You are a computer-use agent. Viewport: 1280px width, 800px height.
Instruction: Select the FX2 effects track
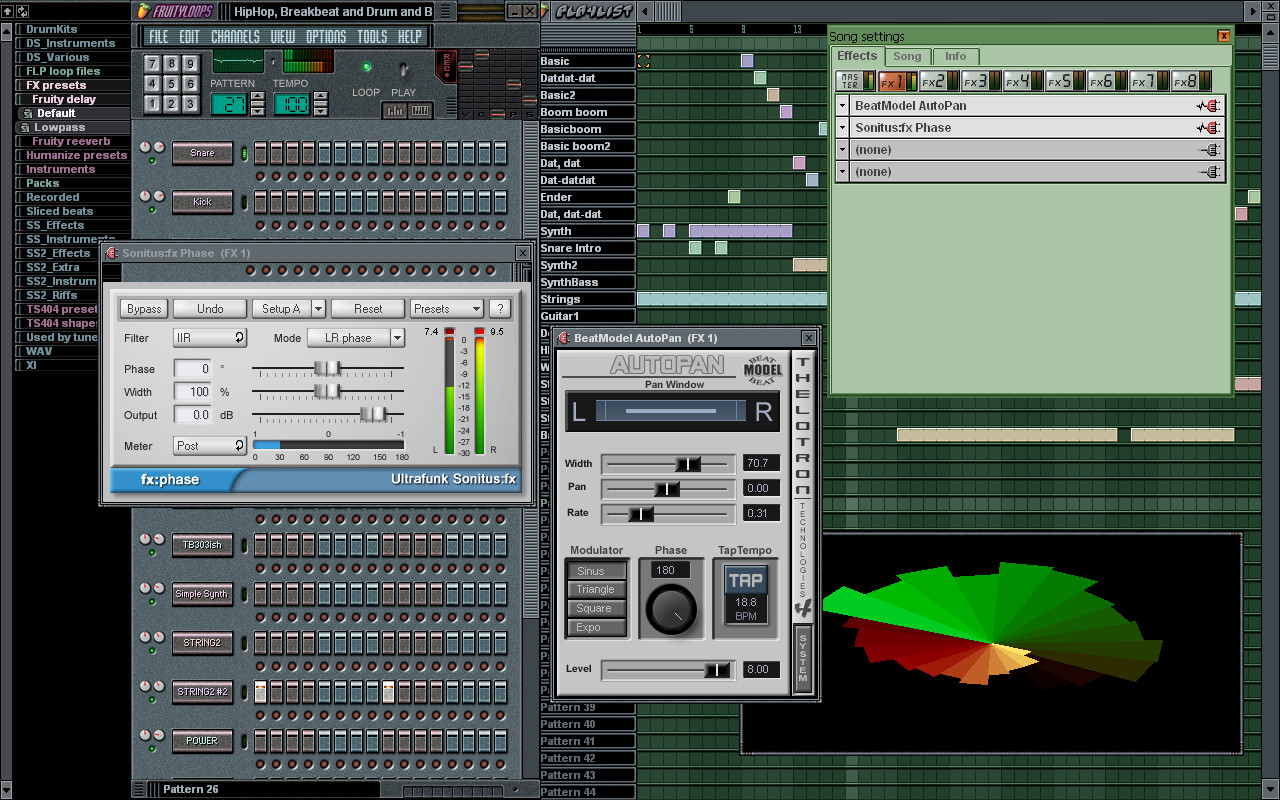(939, 81)
